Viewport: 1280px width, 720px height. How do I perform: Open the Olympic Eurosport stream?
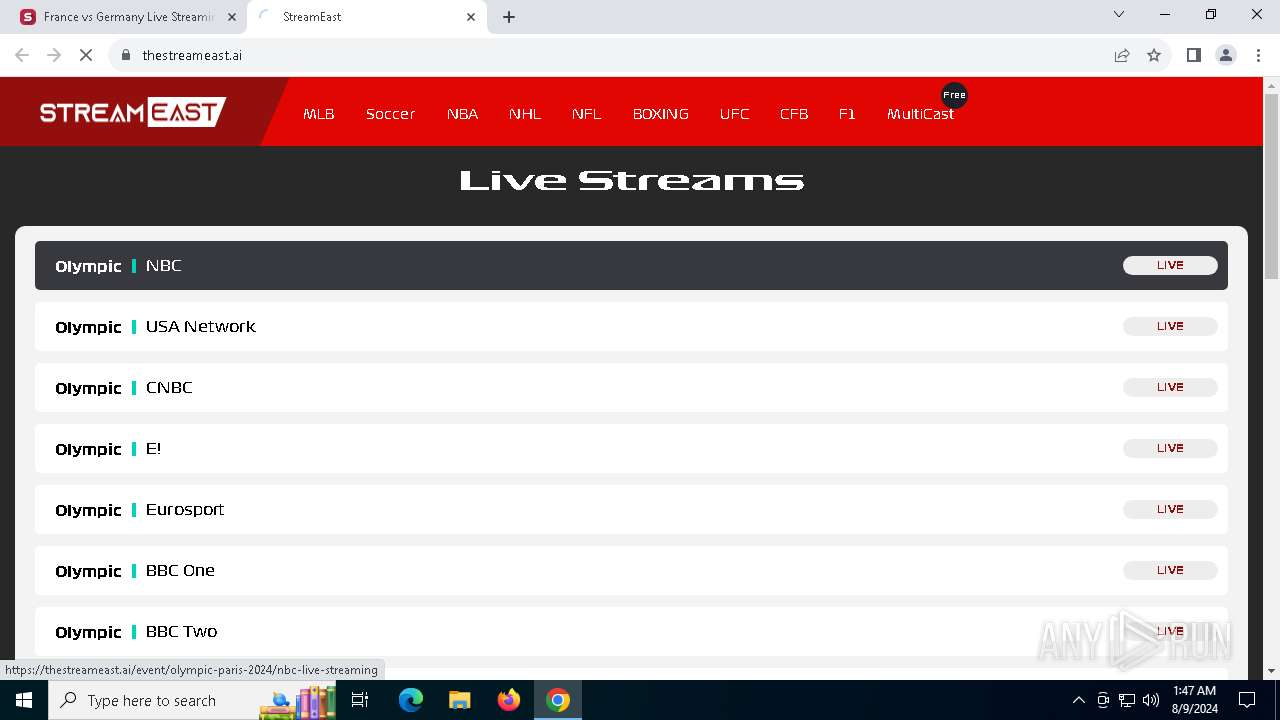pyautogui.click(x=631, y=509)
